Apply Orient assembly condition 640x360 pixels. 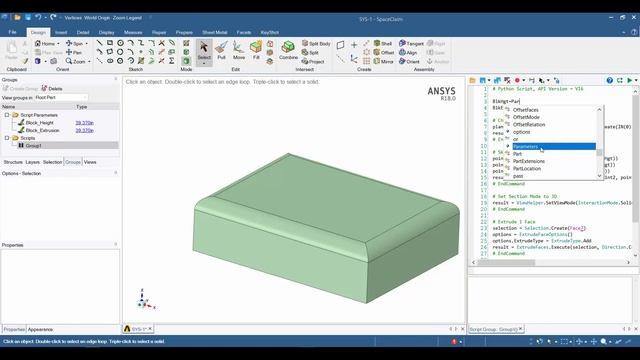coord(409,61)
